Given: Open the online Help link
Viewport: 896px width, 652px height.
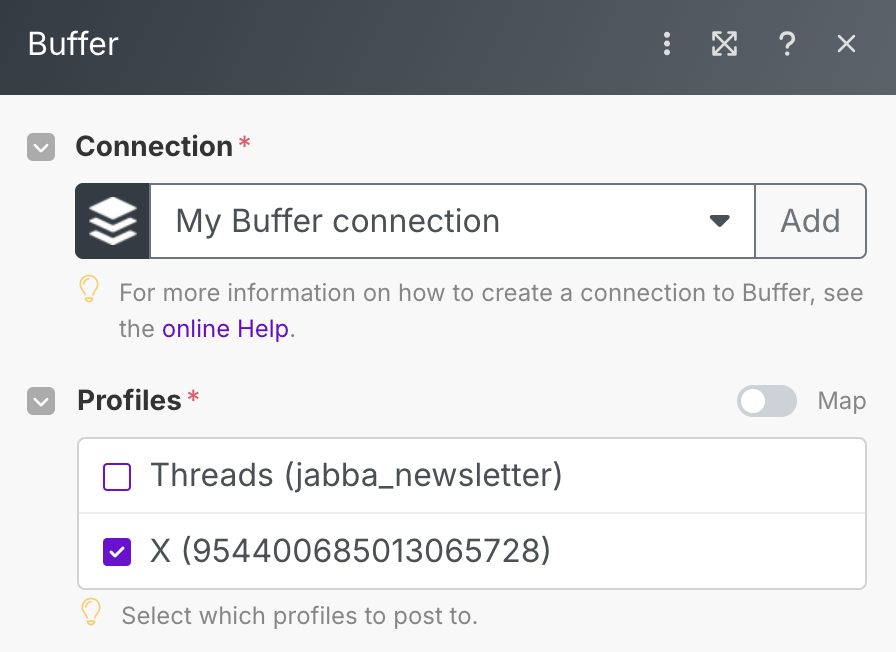Looking at the screenshot, I should (x=225, y=329).
